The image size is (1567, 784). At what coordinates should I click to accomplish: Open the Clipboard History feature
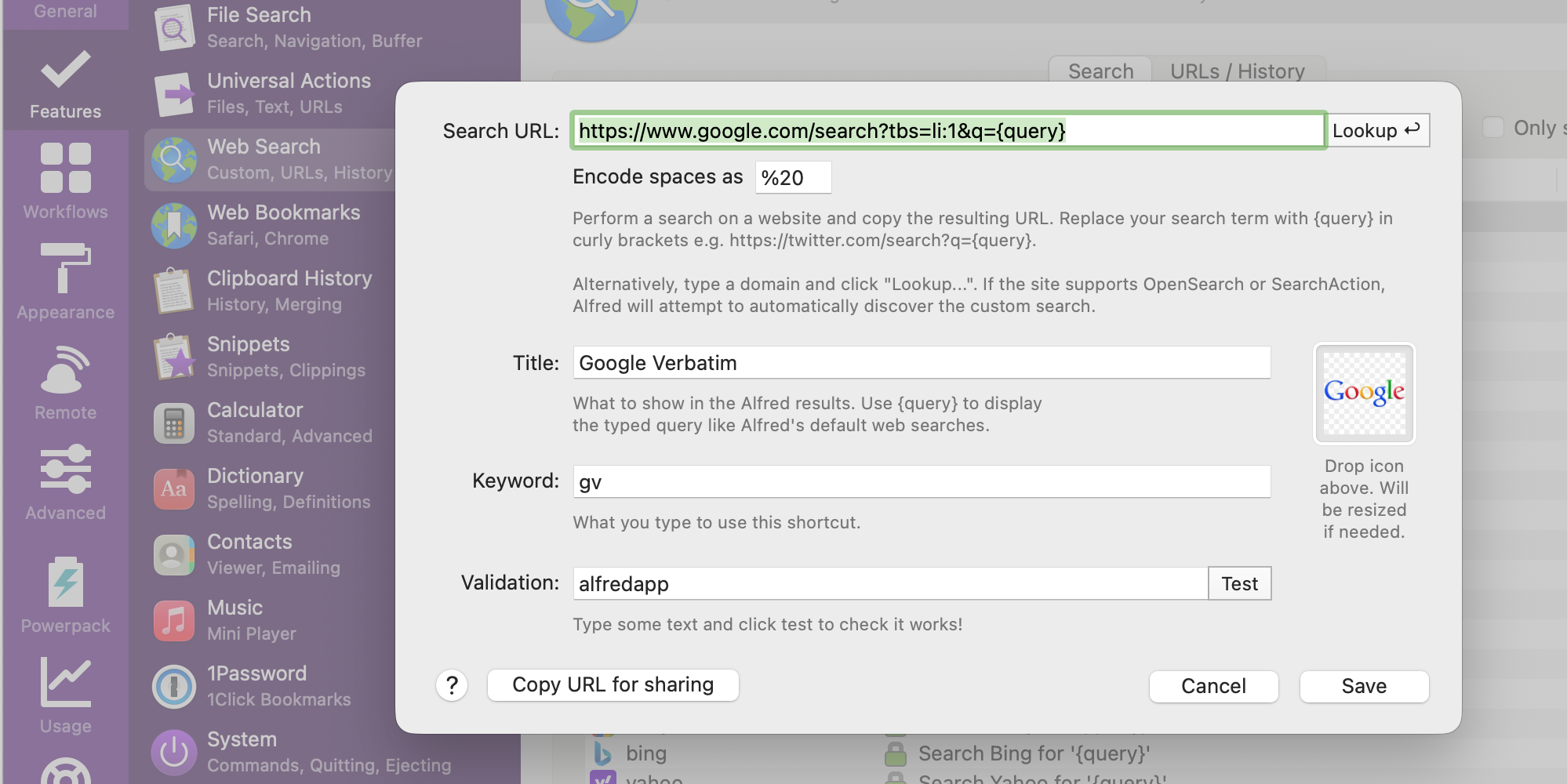[271, 291]
